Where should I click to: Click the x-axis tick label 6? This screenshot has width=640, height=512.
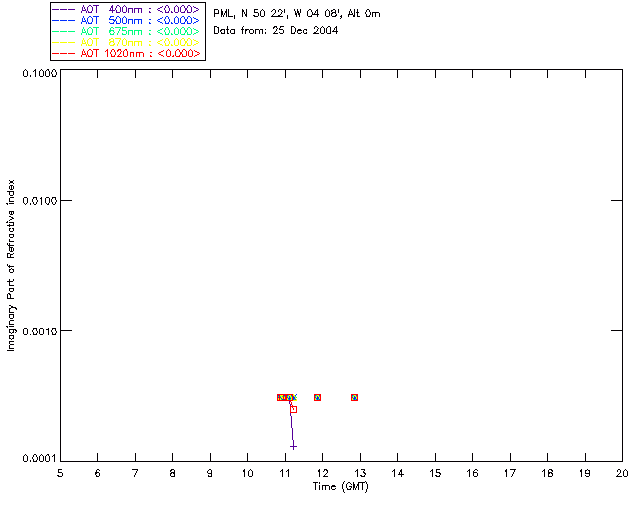98,473
